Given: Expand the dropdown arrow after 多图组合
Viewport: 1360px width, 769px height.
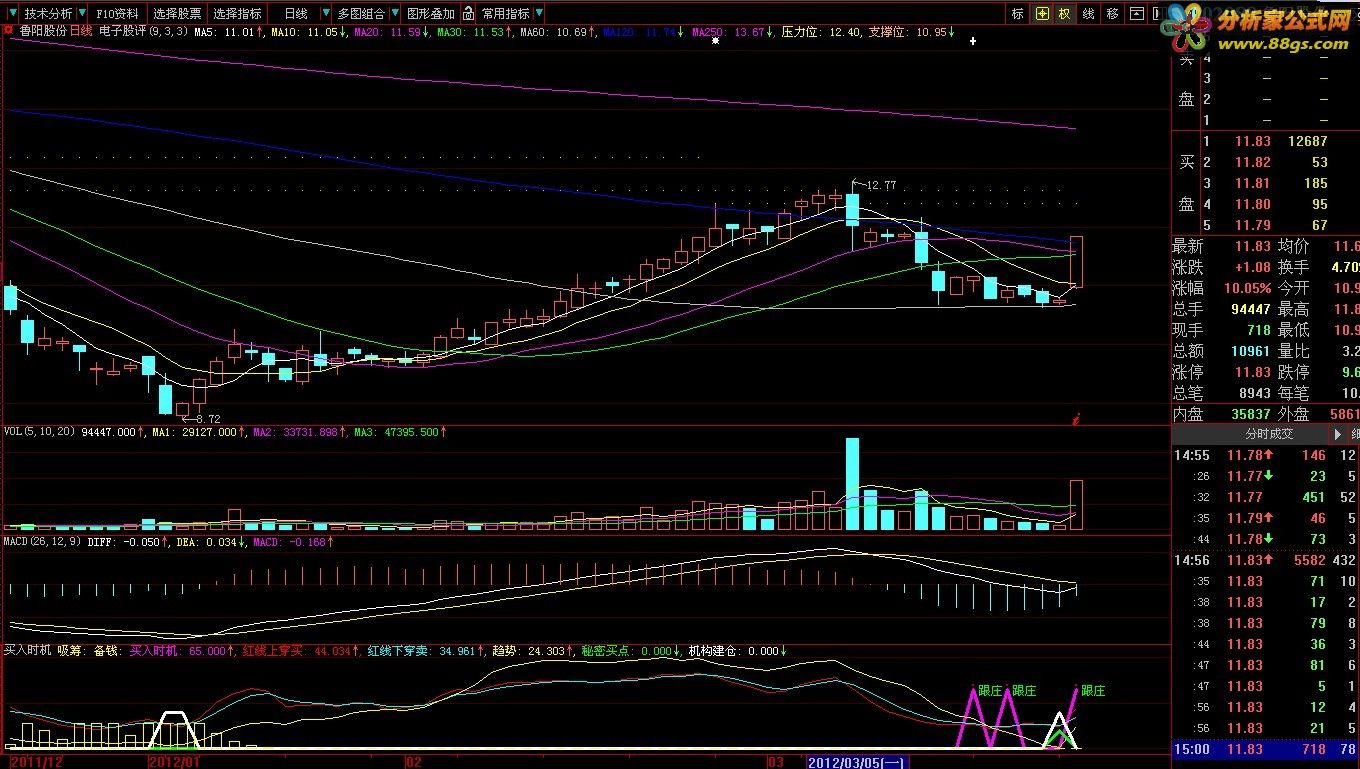Looking at the screenshot, I should (394, 14).
